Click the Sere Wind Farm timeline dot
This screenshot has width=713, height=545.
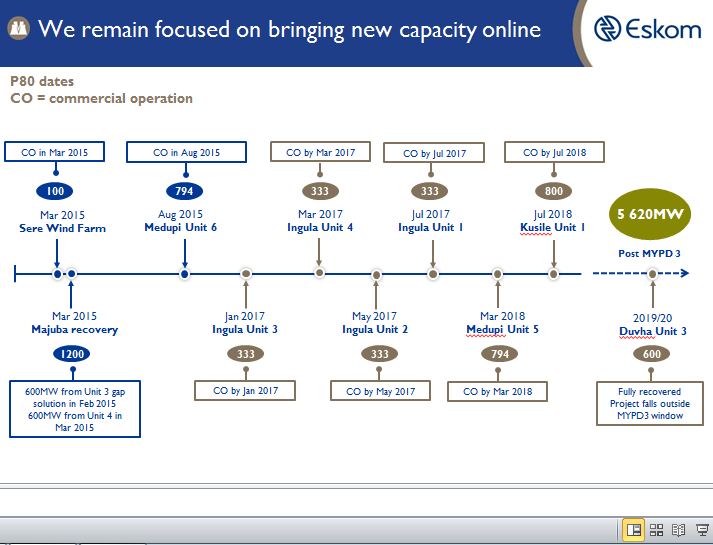click(x=57, y=274)
